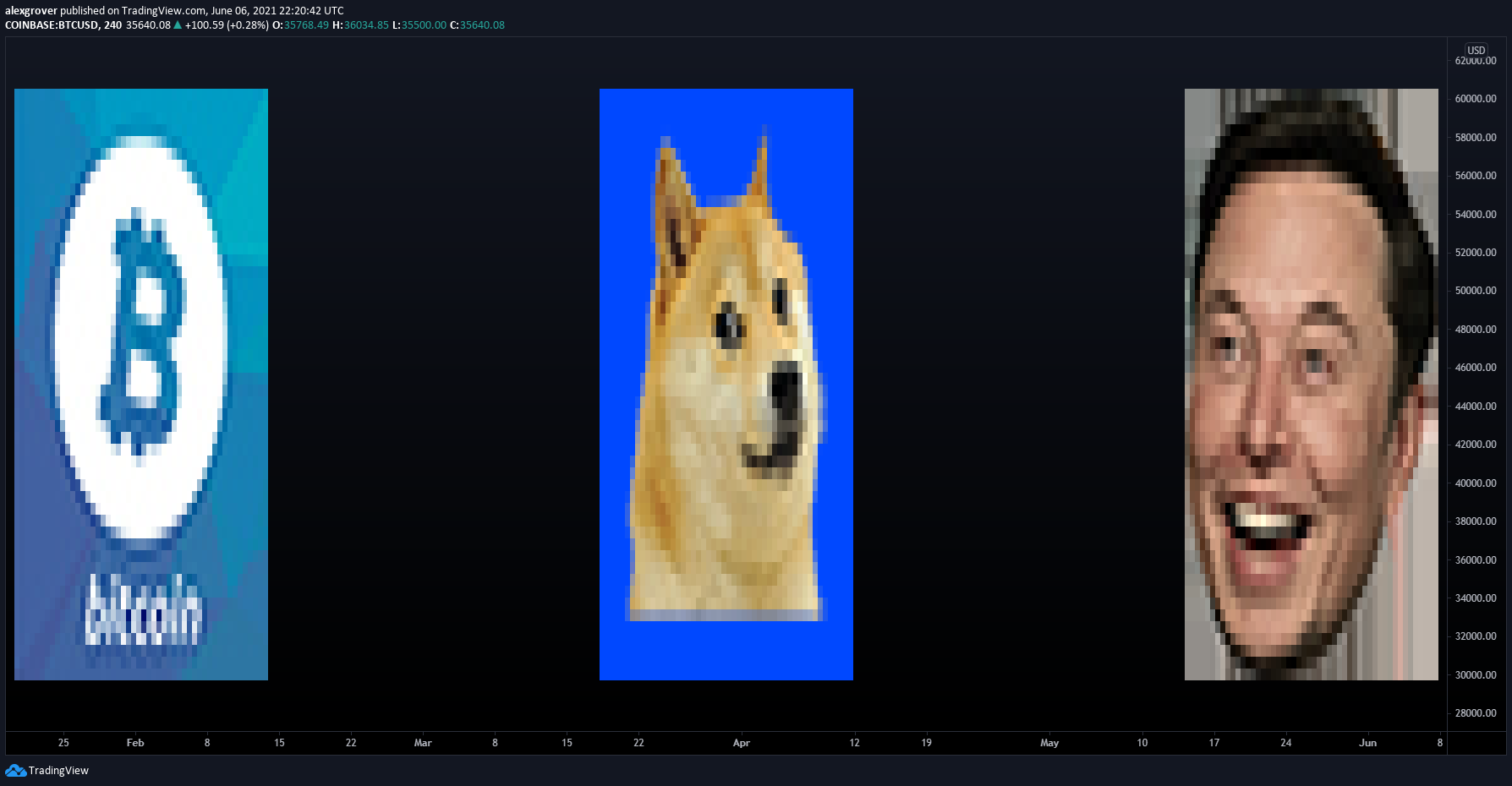Click the May time axis label
This screenshot has height=786, width=1512.
tap(1049, 743)
